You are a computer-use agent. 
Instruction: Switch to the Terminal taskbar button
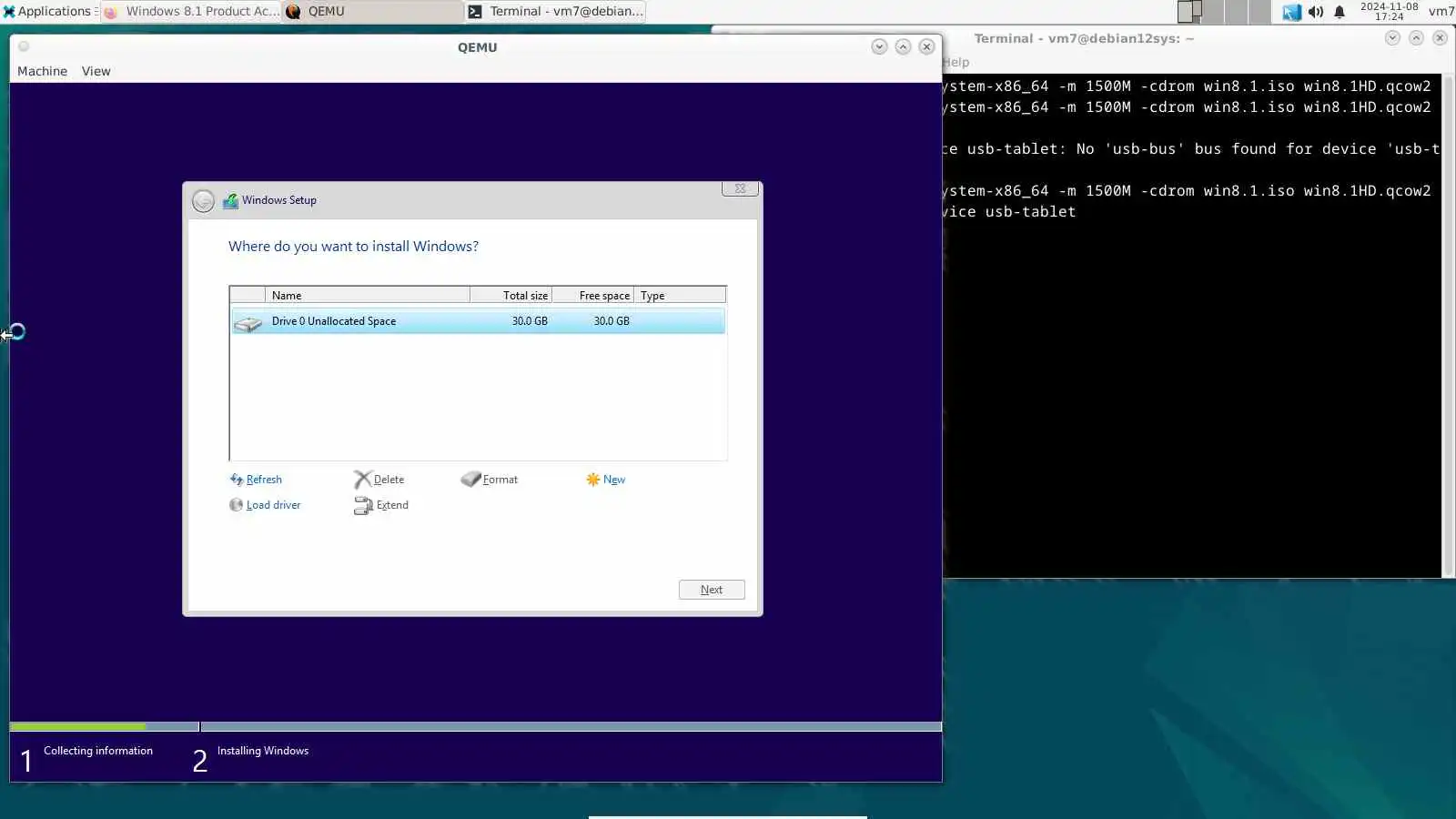pos(555,11)
